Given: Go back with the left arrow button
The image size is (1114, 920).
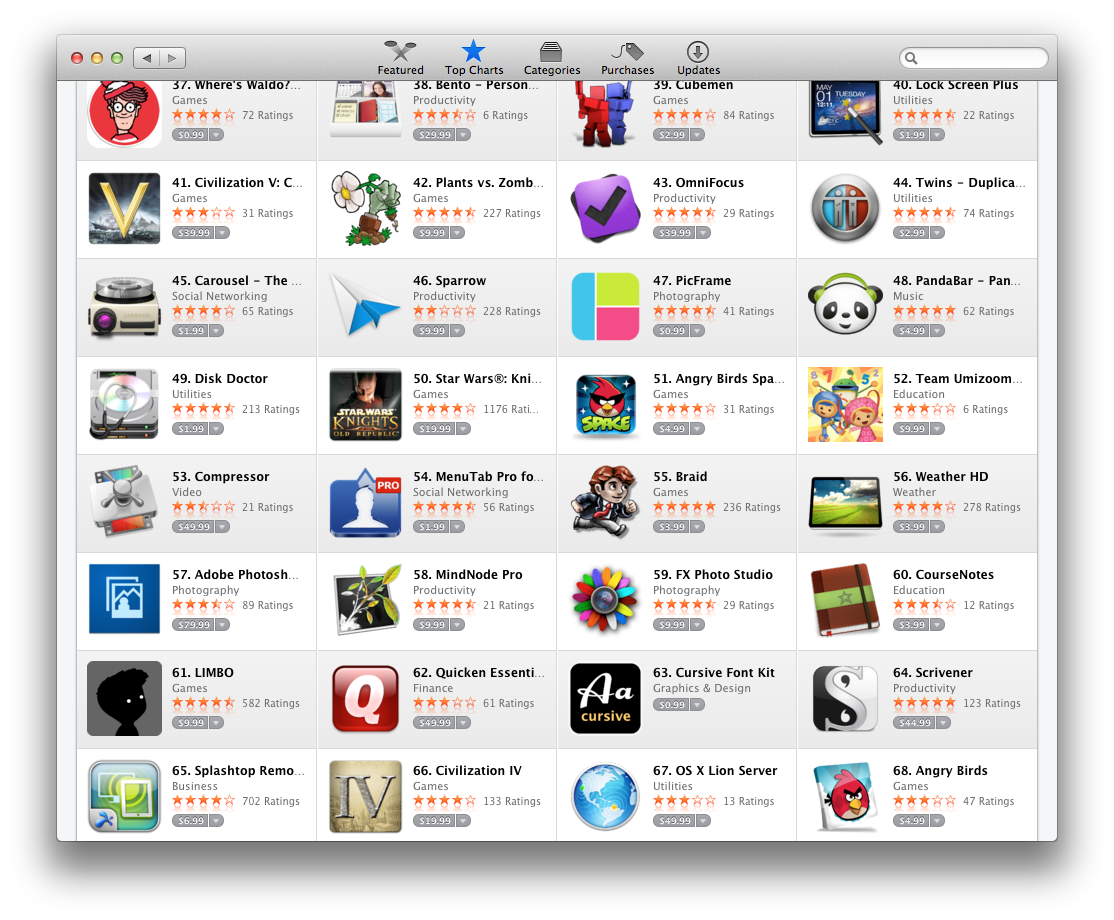Looking at the screenshot, I should pos(146,58).
